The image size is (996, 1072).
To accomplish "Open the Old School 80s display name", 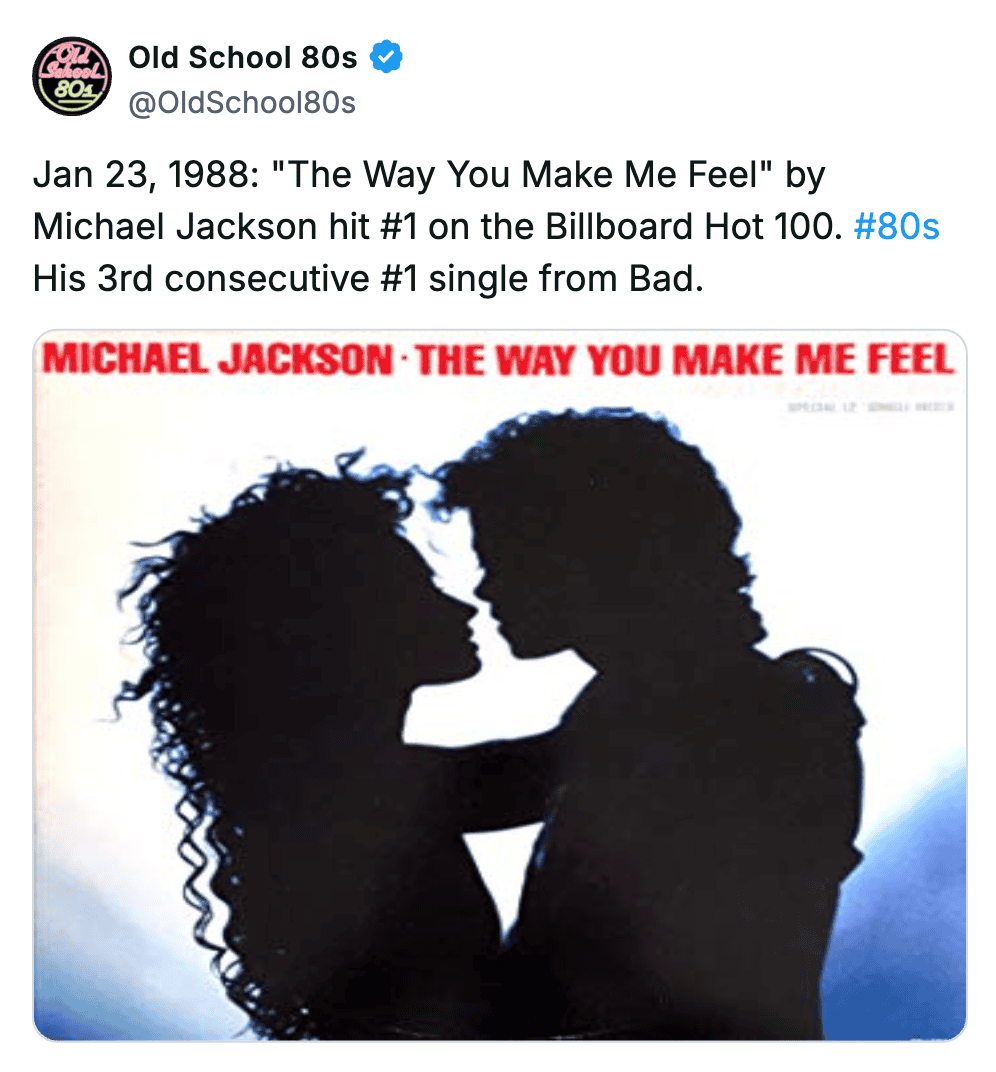I will pyautogui.click(x=243, y=57).
